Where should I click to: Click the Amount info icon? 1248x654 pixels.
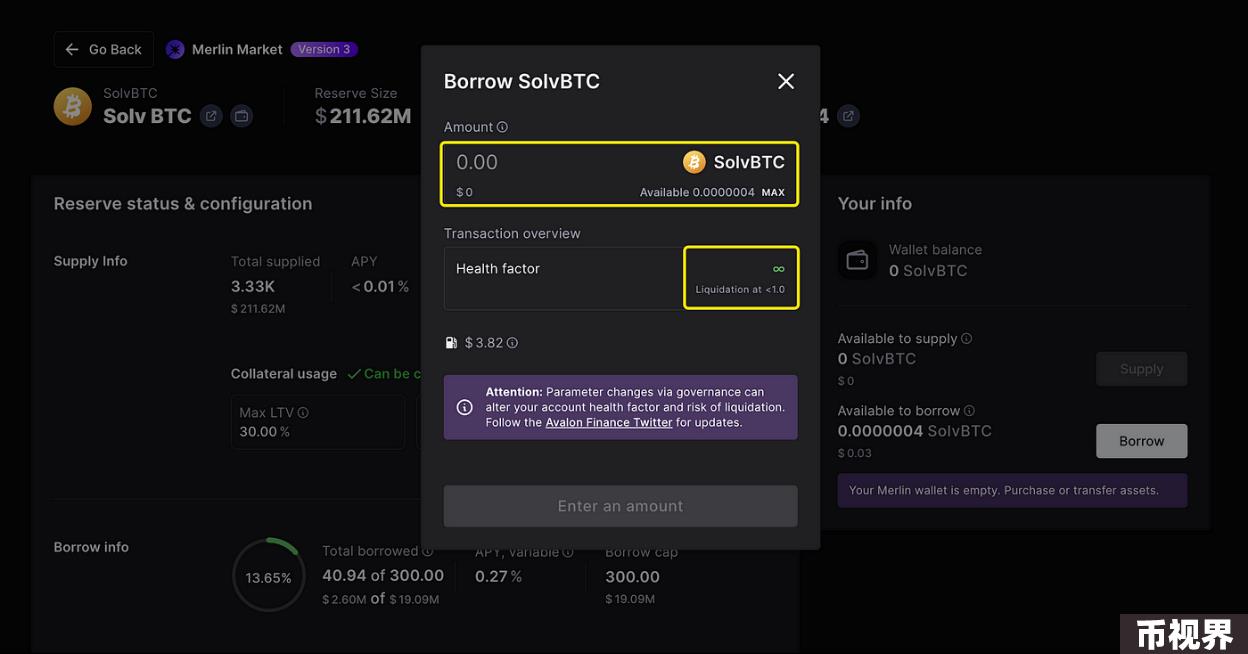[x=502, y=127]
